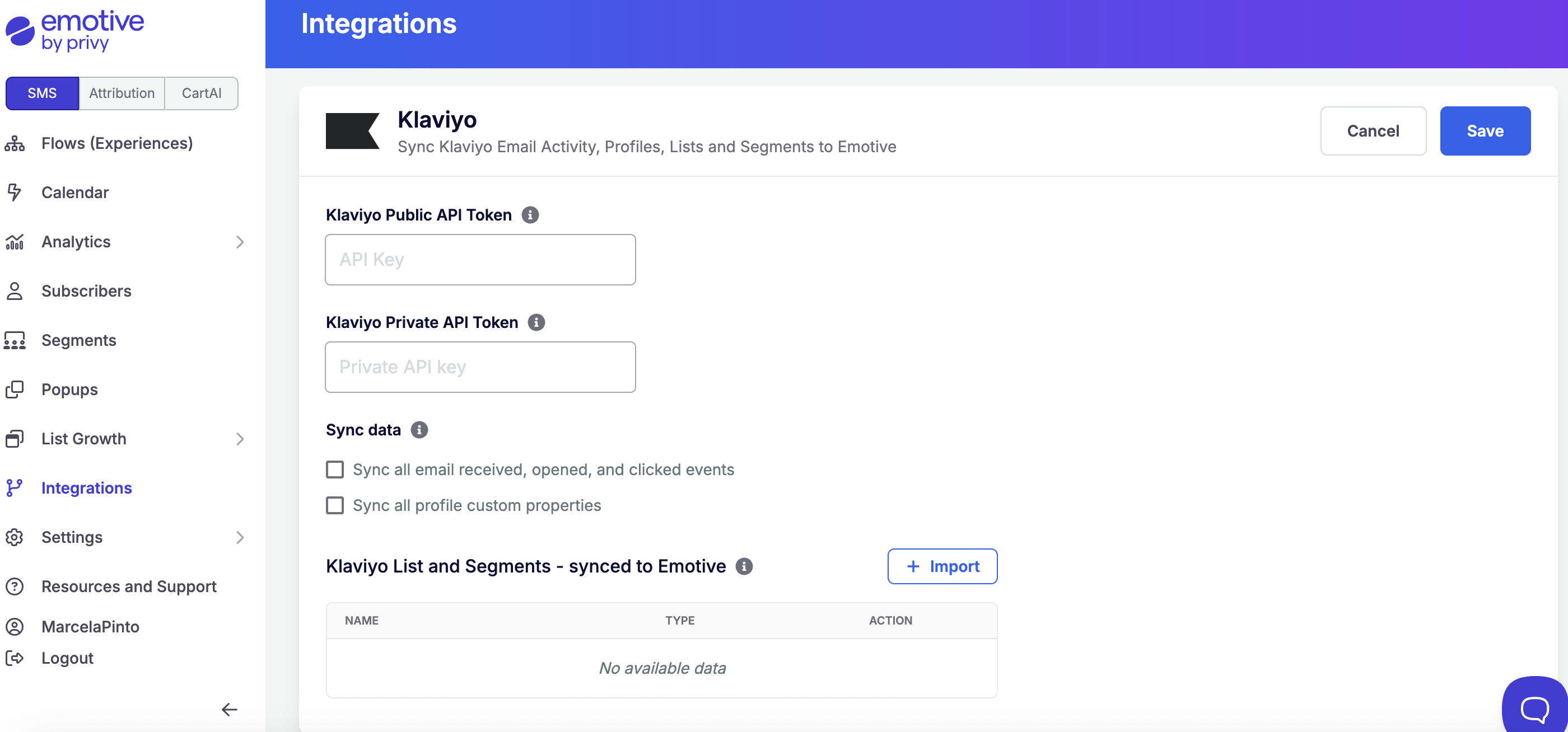Click the Logout icon
1568x732 pixels.
tap(15, 658)
